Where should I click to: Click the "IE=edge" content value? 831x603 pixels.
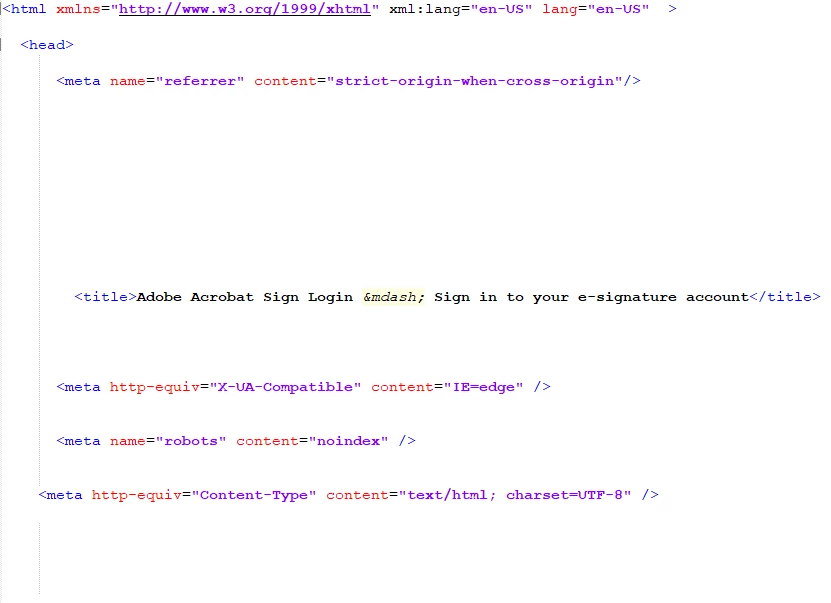483,387
